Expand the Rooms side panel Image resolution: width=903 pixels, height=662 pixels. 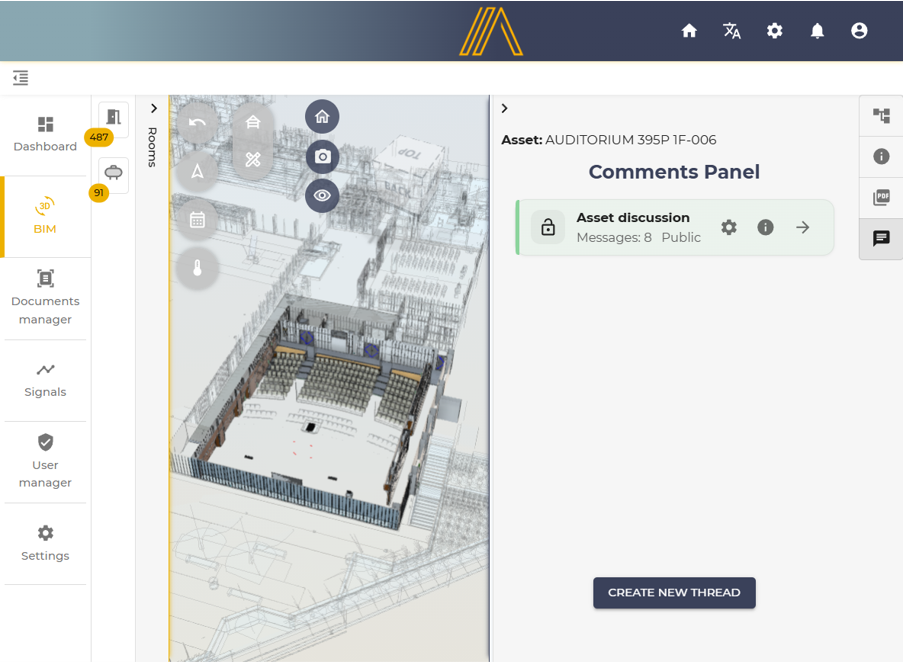(153, 109)
